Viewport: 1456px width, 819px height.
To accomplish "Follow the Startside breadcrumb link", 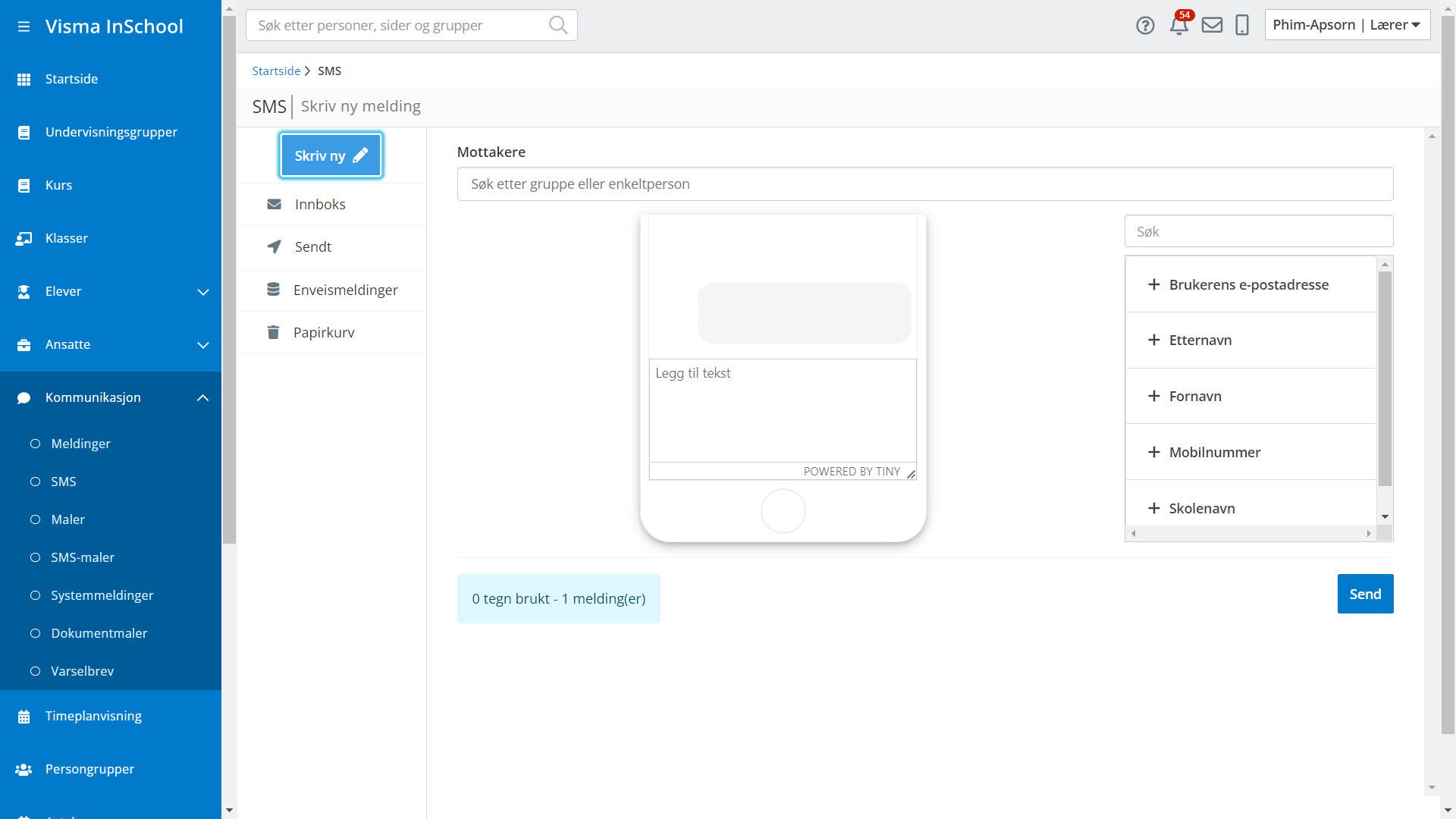I will pos(276,71).
